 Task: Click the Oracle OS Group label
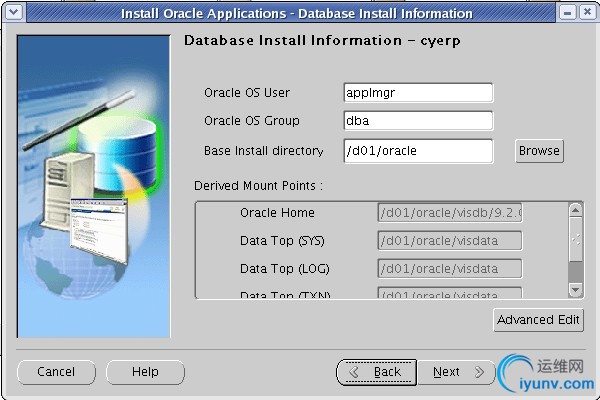coord(252,121)
